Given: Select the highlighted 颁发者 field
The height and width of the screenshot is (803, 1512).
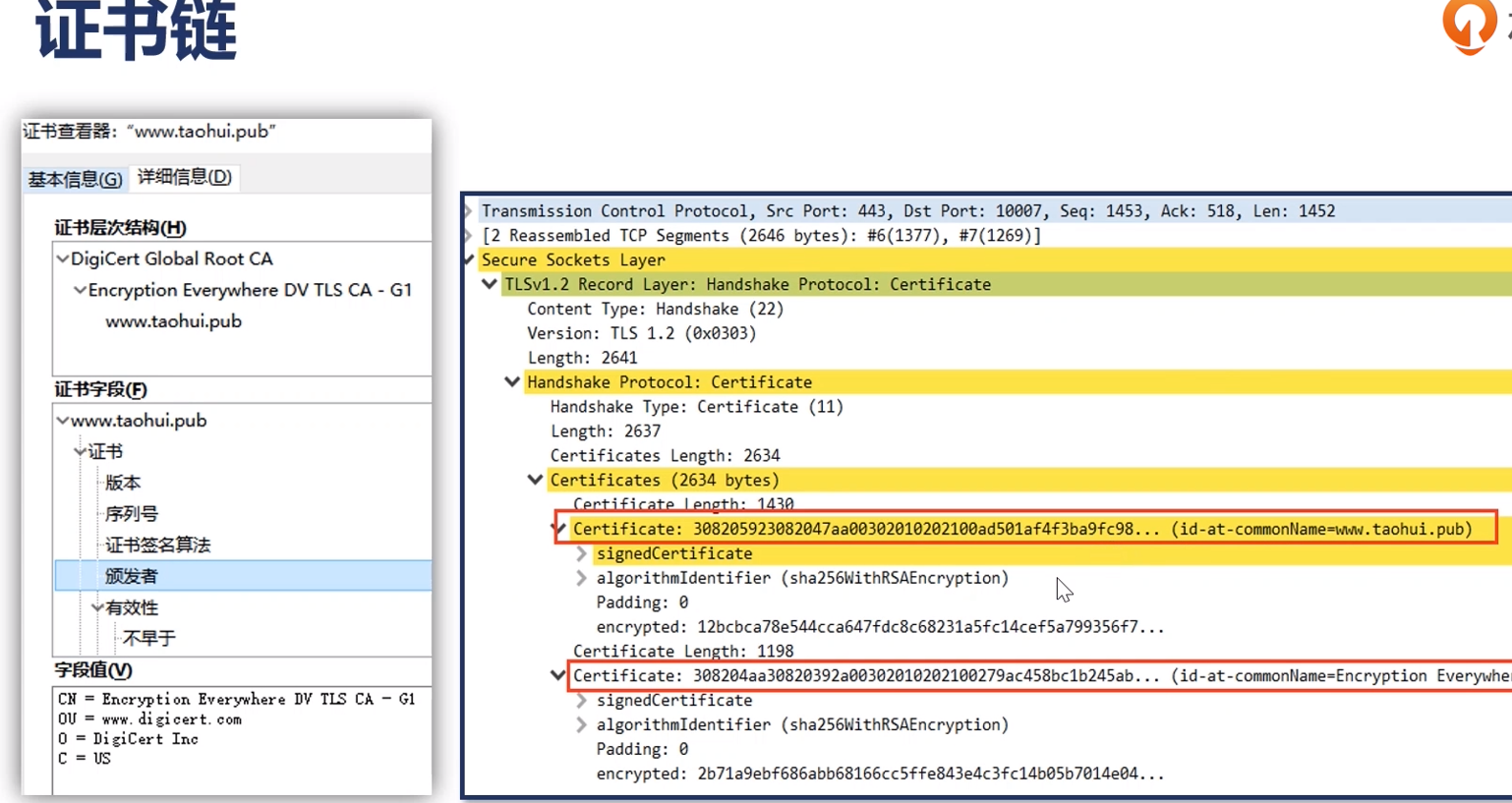Looking at the screenshot, I should pyautogui.click(x=132, y=576).
